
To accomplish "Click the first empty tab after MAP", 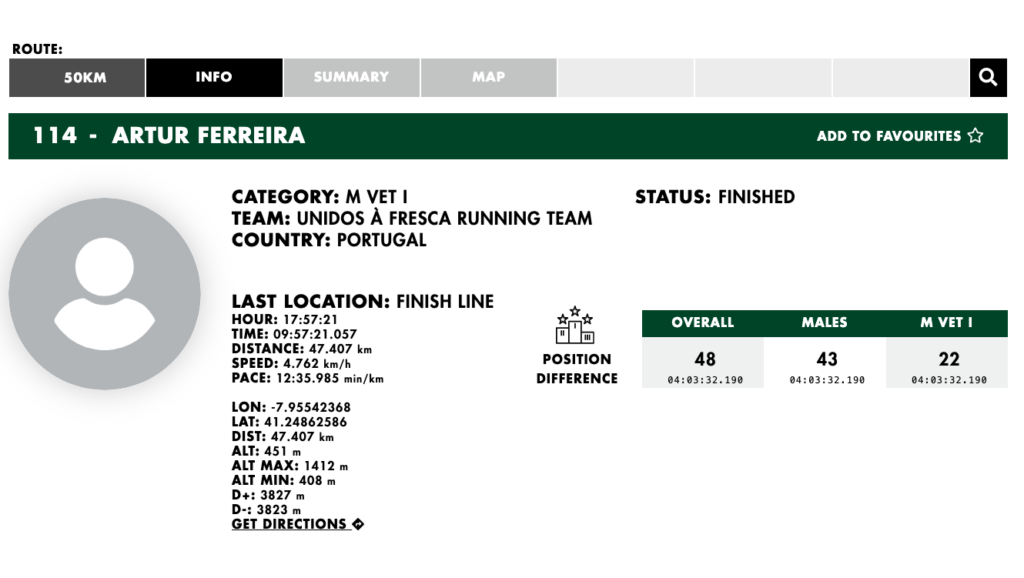I will [x=626, y=77].
